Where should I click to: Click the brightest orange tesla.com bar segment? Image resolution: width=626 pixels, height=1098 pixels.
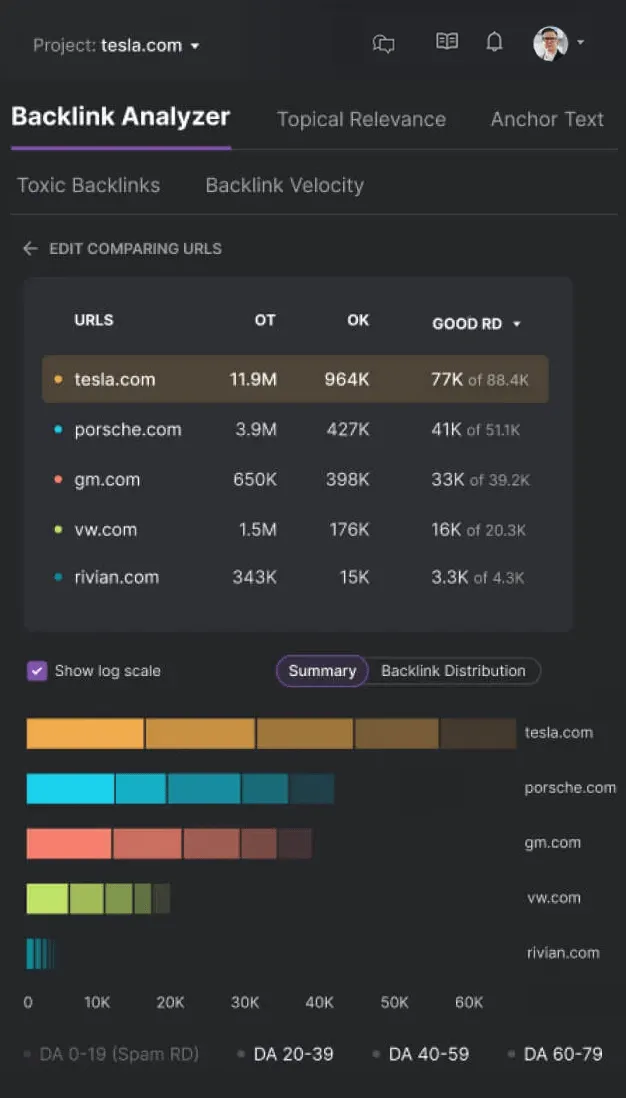pyautogui.click(x=85, y=733)
